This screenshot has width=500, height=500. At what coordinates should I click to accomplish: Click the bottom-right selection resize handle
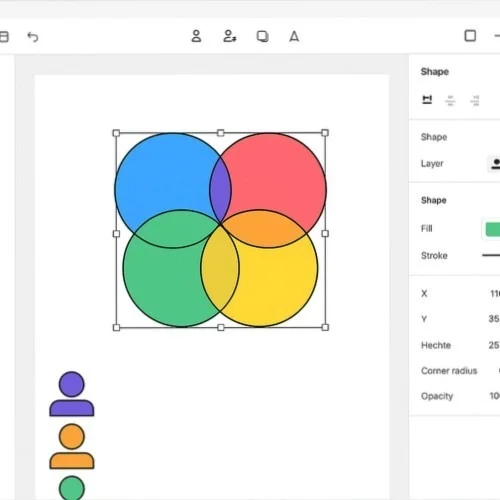(x=325, y=328)
